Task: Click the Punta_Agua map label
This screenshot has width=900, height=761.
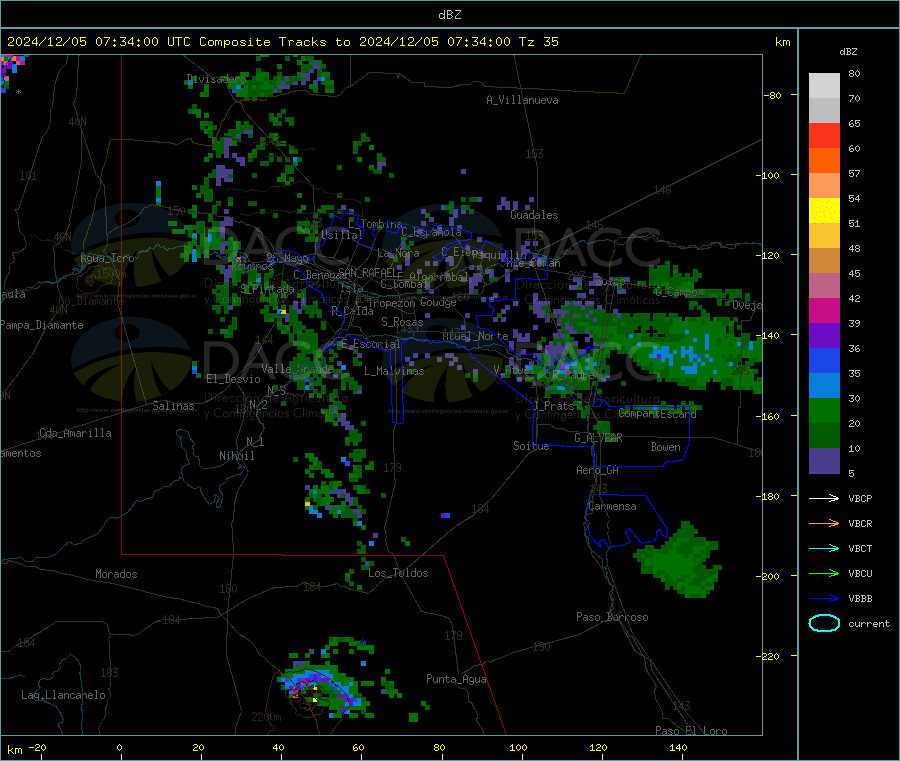Action: point(456,679)
